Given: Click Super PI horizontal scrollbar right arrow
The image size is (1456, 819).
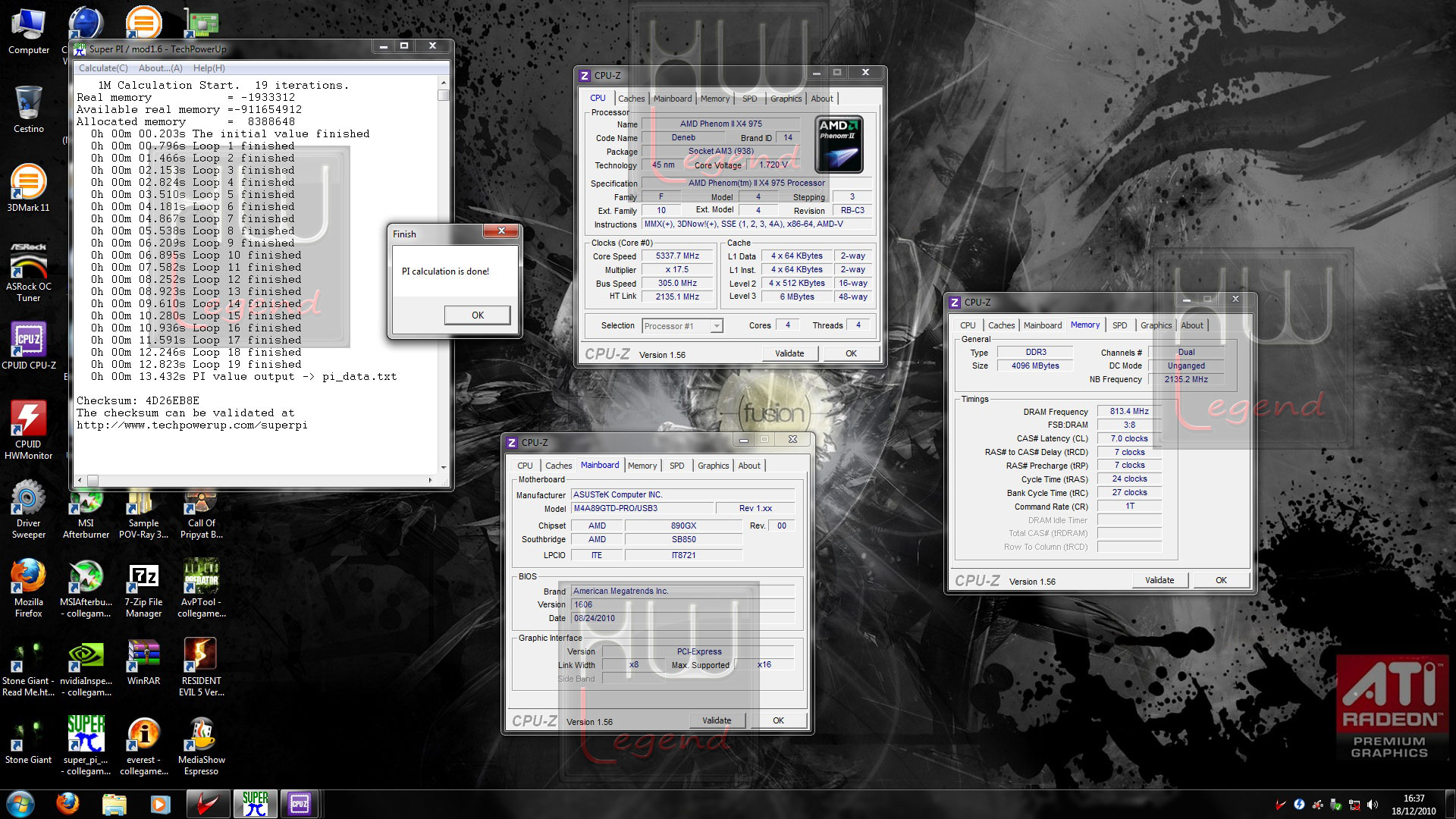Looking at the screenshot, I should (x=431, y=480).
